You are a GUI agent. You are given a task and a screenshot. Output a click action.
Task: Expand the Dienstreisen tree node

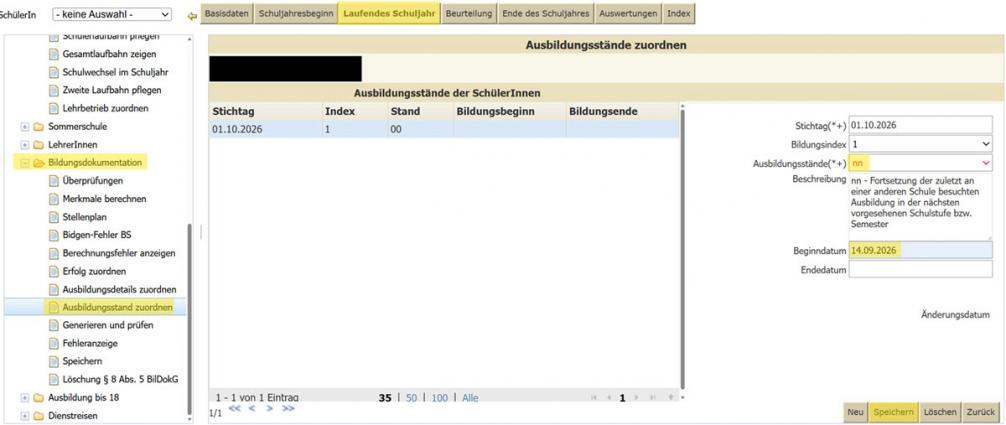(25, 415)
